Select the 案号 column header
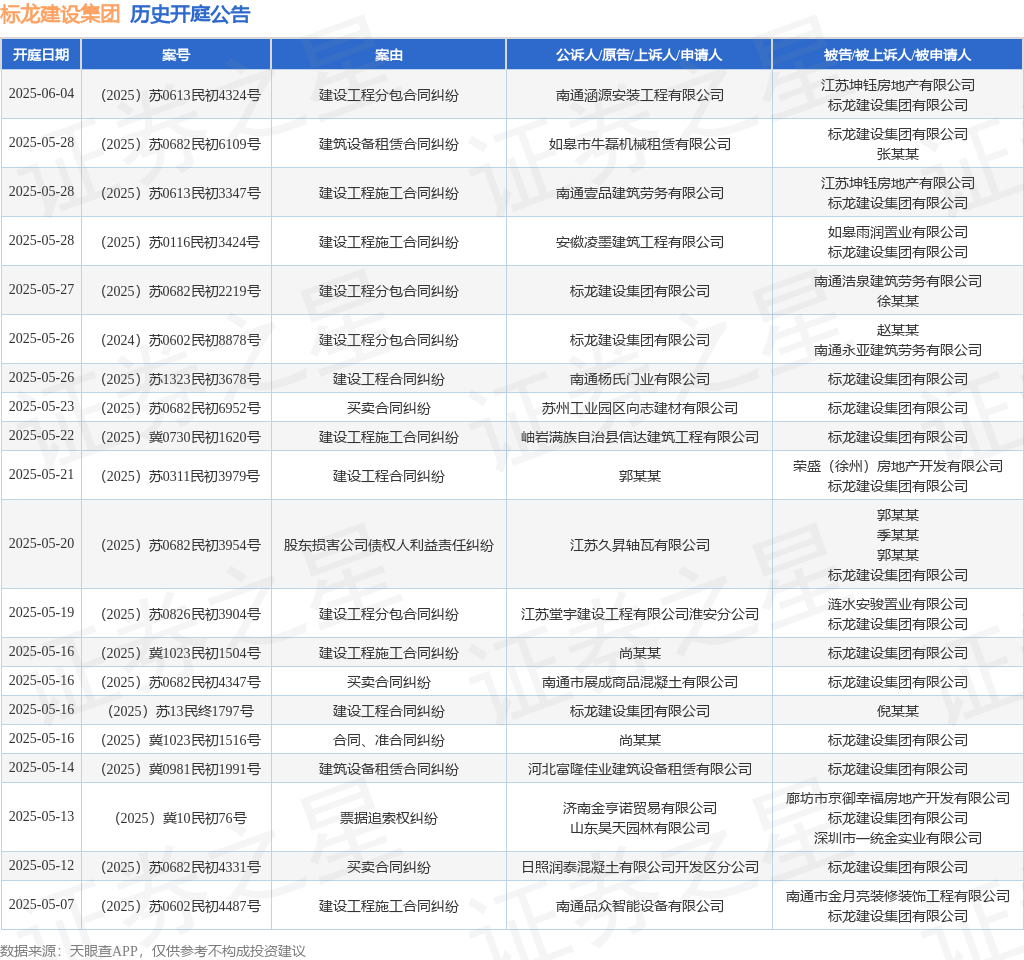The height and width of the screenshot is (960, 1024). (176, 55)
